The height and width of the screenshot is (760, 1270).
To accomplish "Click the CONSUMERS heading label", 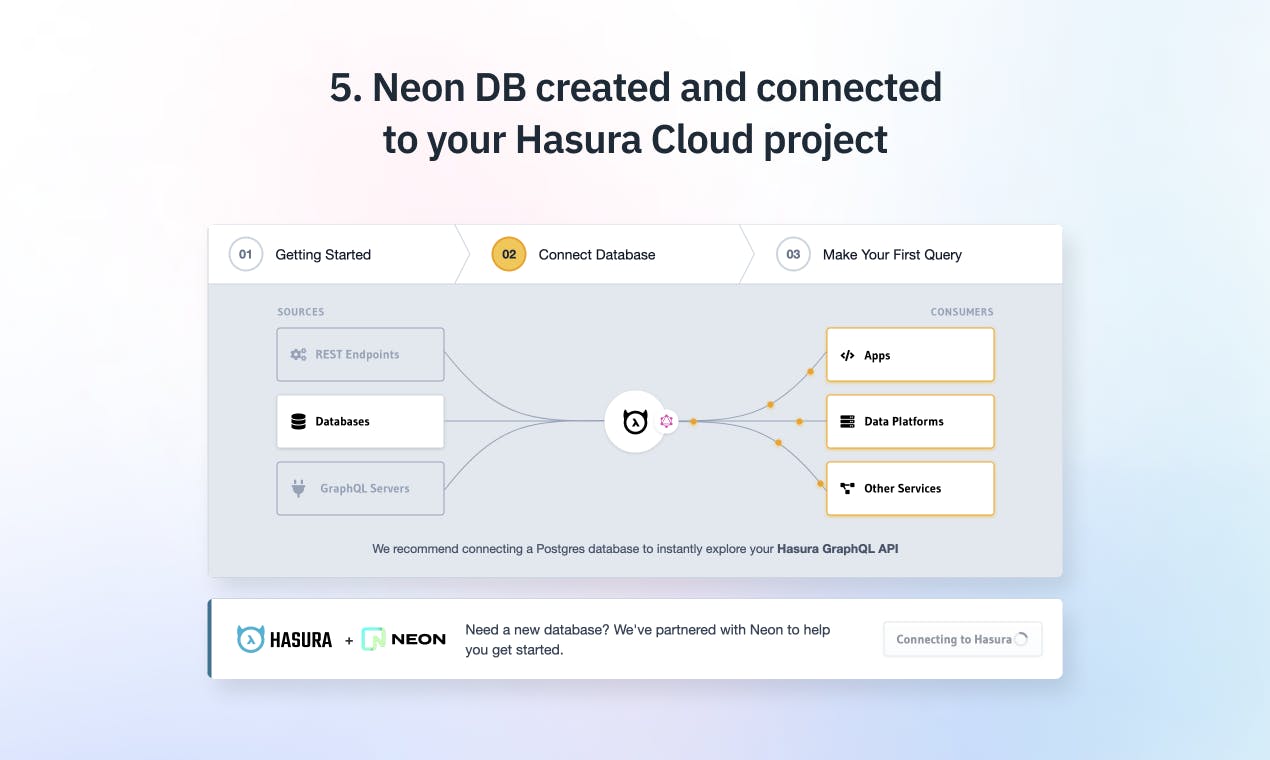I will [962, 312].
